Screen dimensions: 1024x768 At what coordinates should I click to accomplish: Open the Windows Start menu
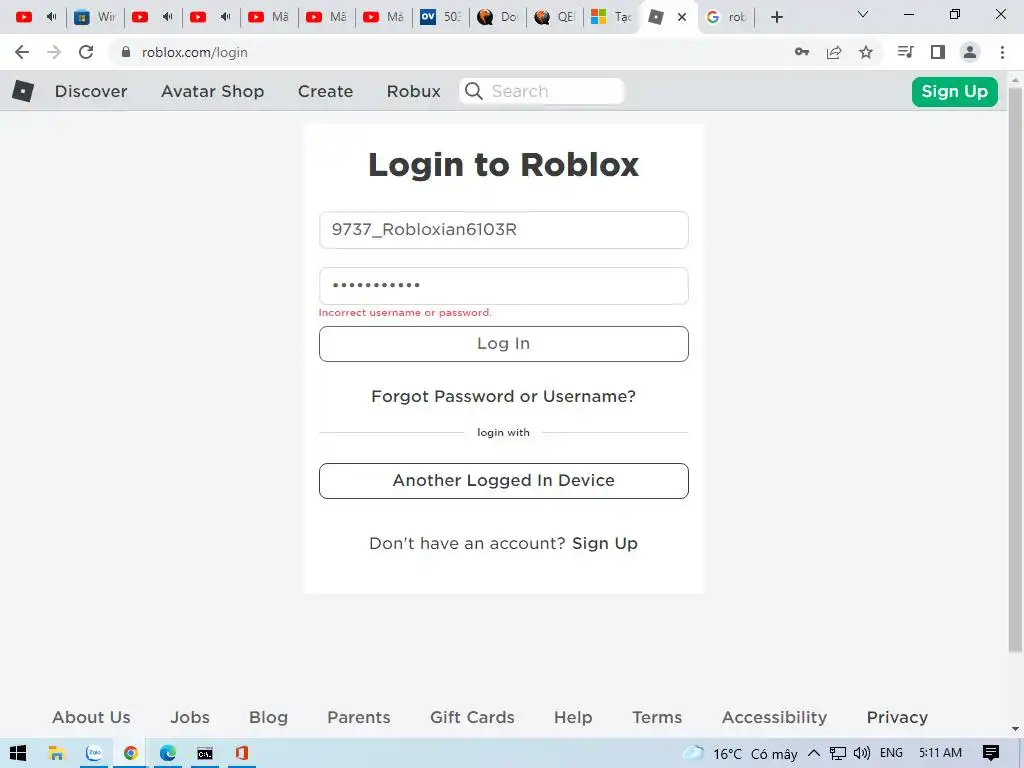(18, 753)
